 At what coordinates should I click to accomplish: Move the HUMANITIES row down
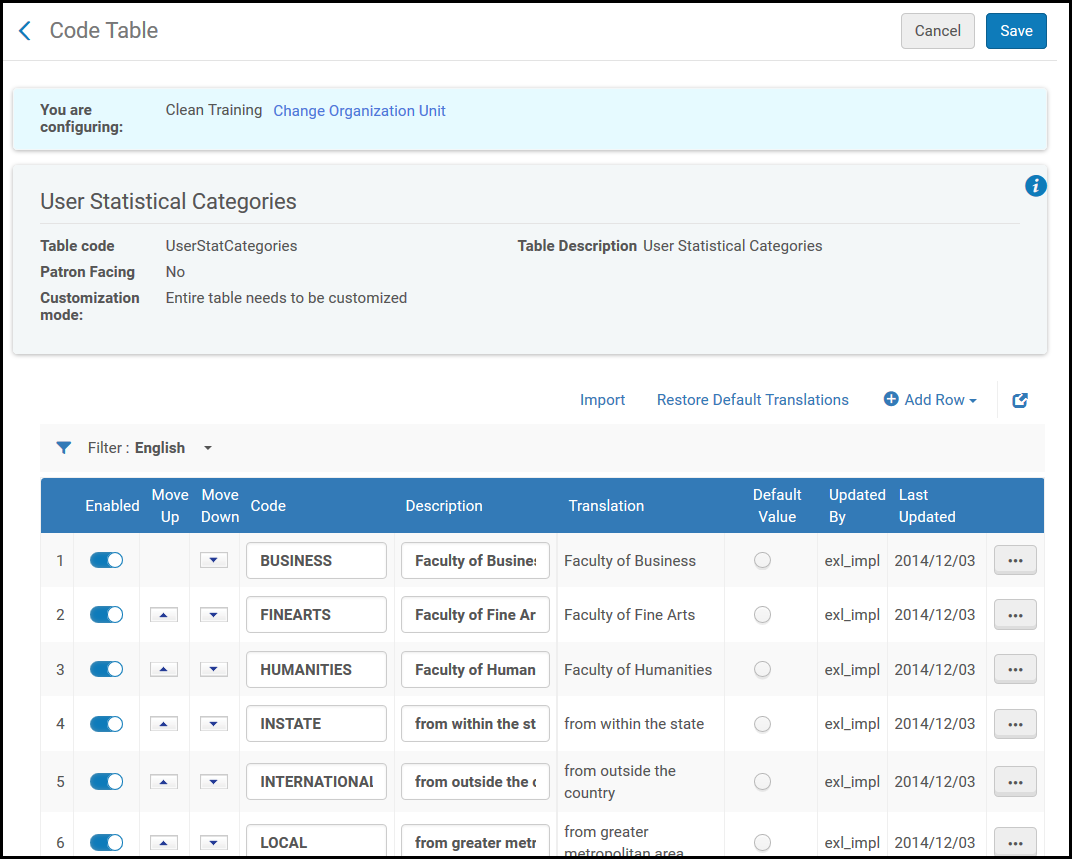(x=214, y=670)
